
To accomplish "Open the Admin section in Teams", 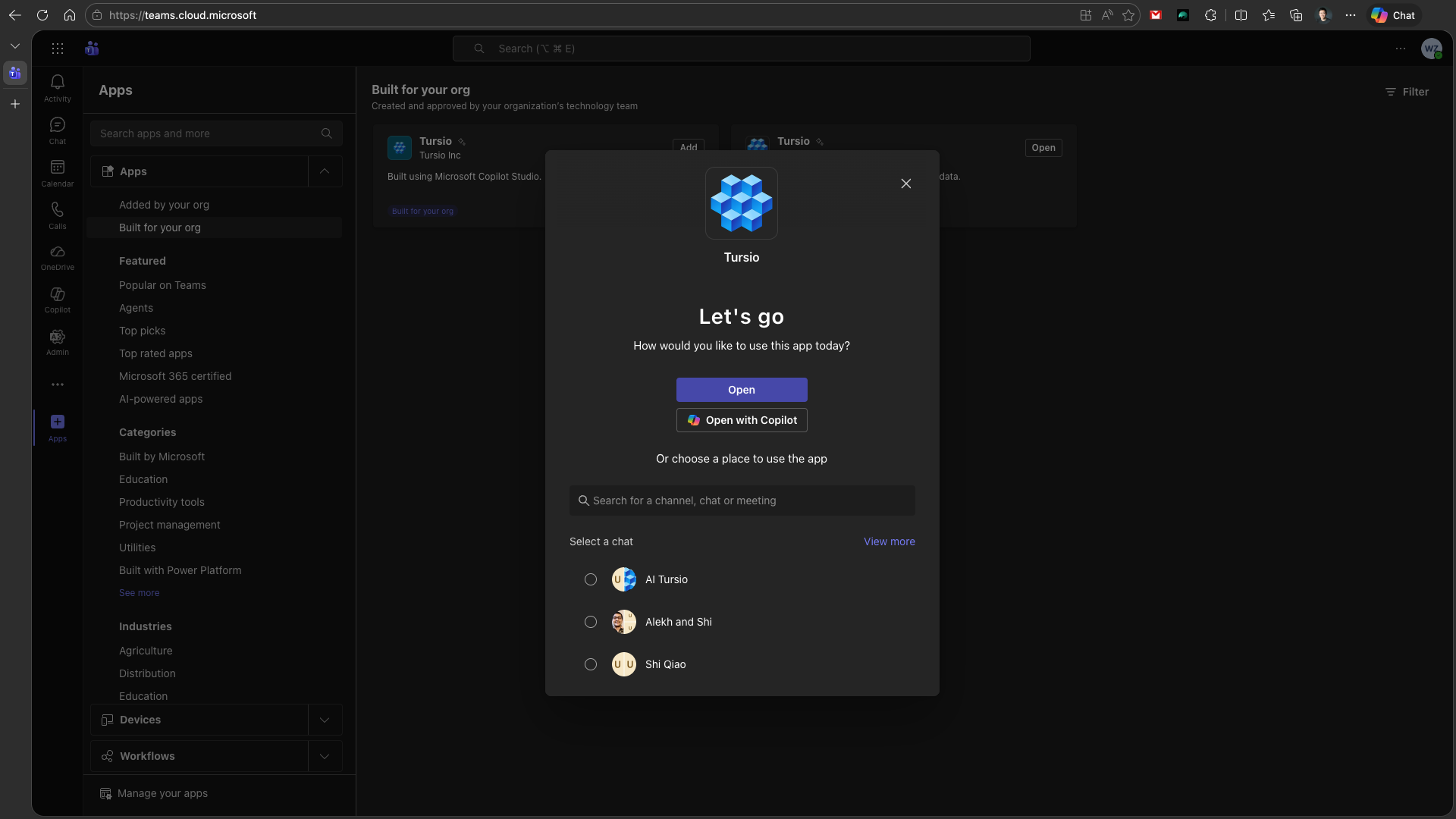I will coord(58,342).
